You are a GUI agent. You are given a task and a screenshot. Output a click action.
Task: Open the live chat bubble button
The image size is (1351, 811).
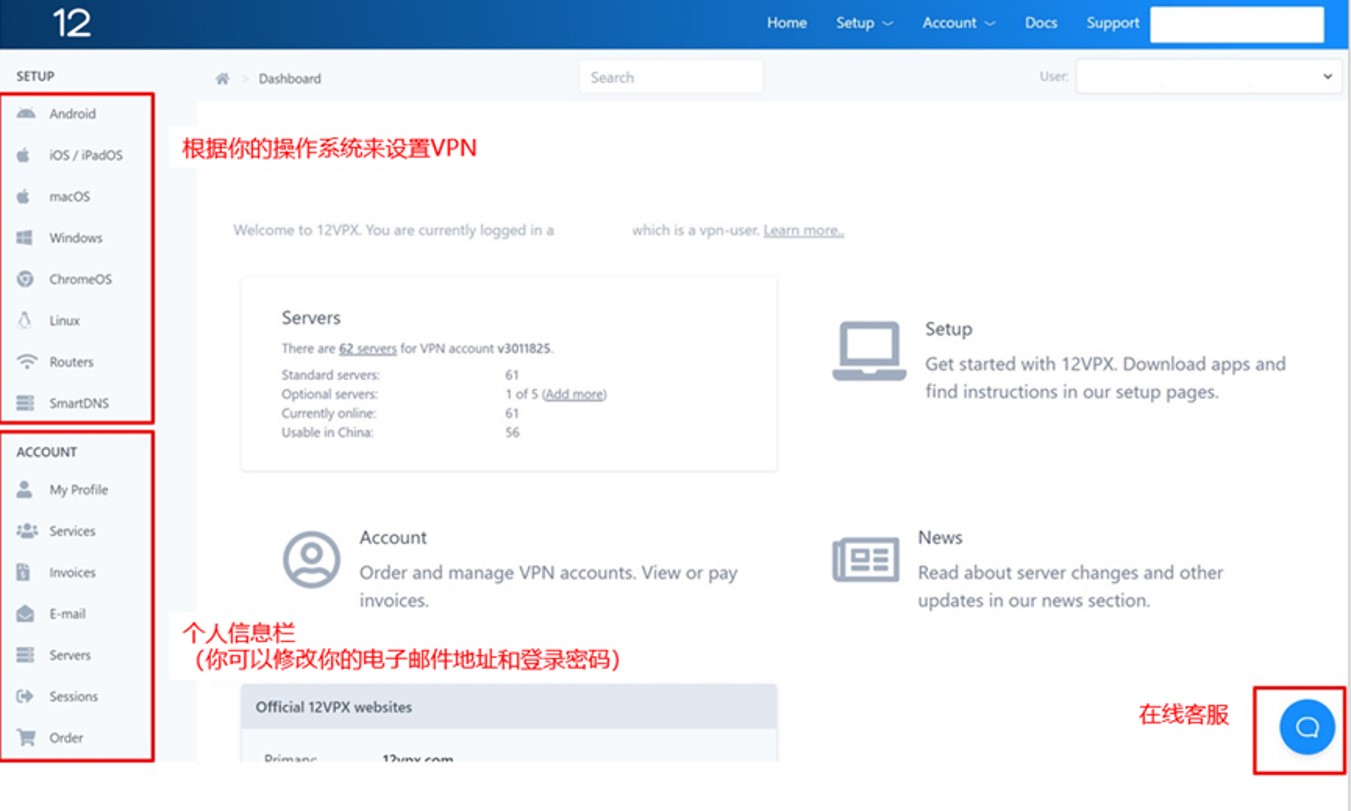[1307, 727]
